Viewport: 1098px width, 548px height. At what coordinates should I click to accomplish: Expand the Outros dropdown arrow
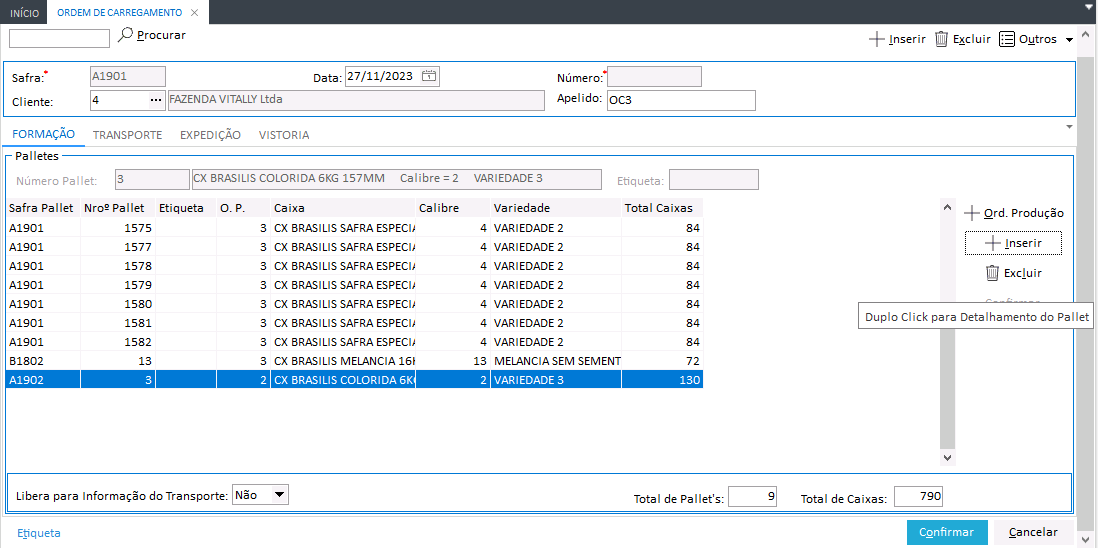[x=1069, y=40]
